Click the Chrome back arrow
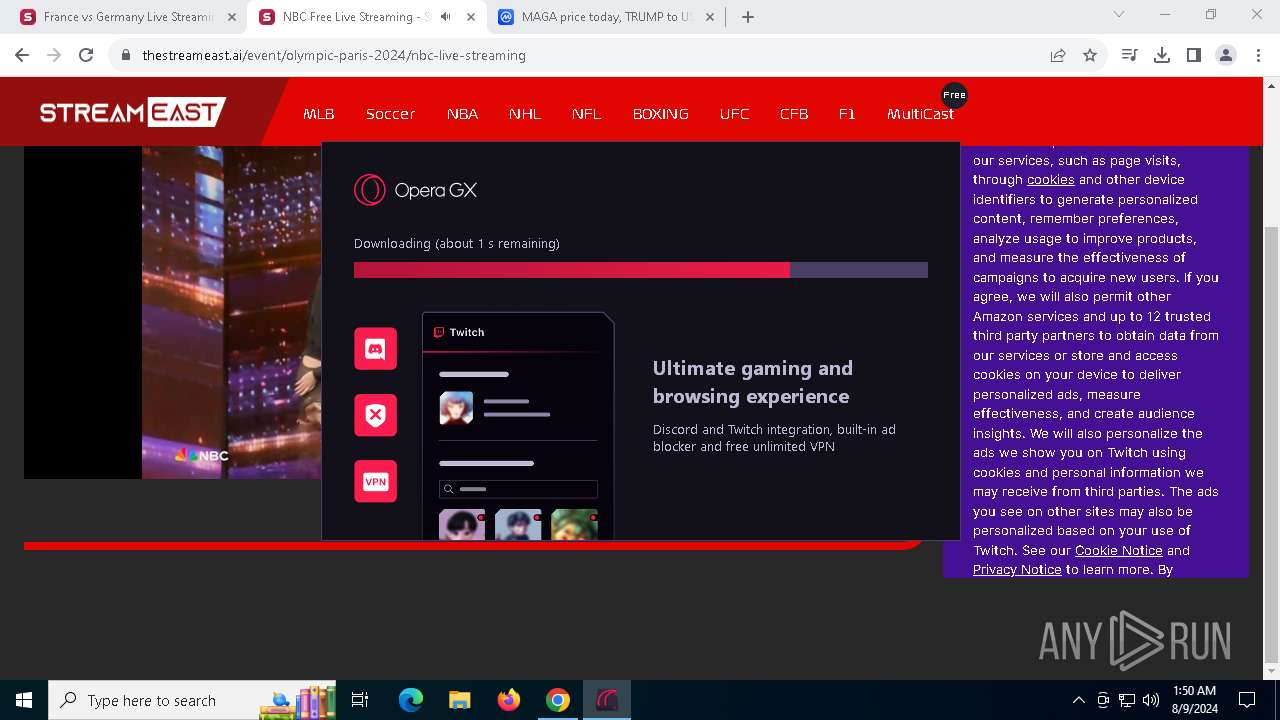The height and width of the screenshot is (720, 1280). pos(22,55)
